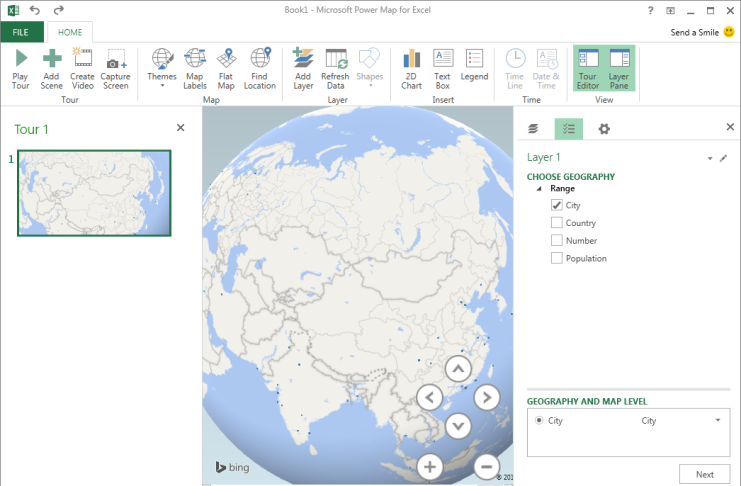The height and width of the screenshot is (486, 741).
Task: Toggle the Layer Pane view
Action: click(x=619, y=69)
